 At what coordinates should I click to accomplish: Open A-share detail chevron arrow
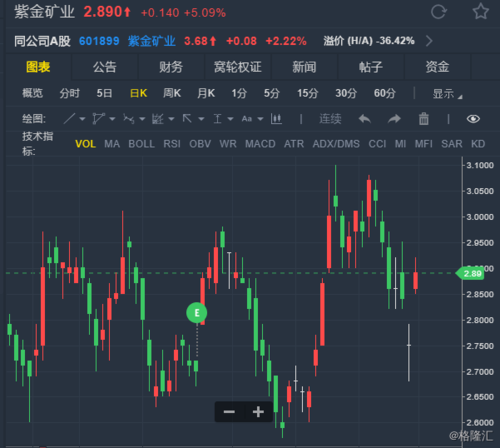pos(429,41)
